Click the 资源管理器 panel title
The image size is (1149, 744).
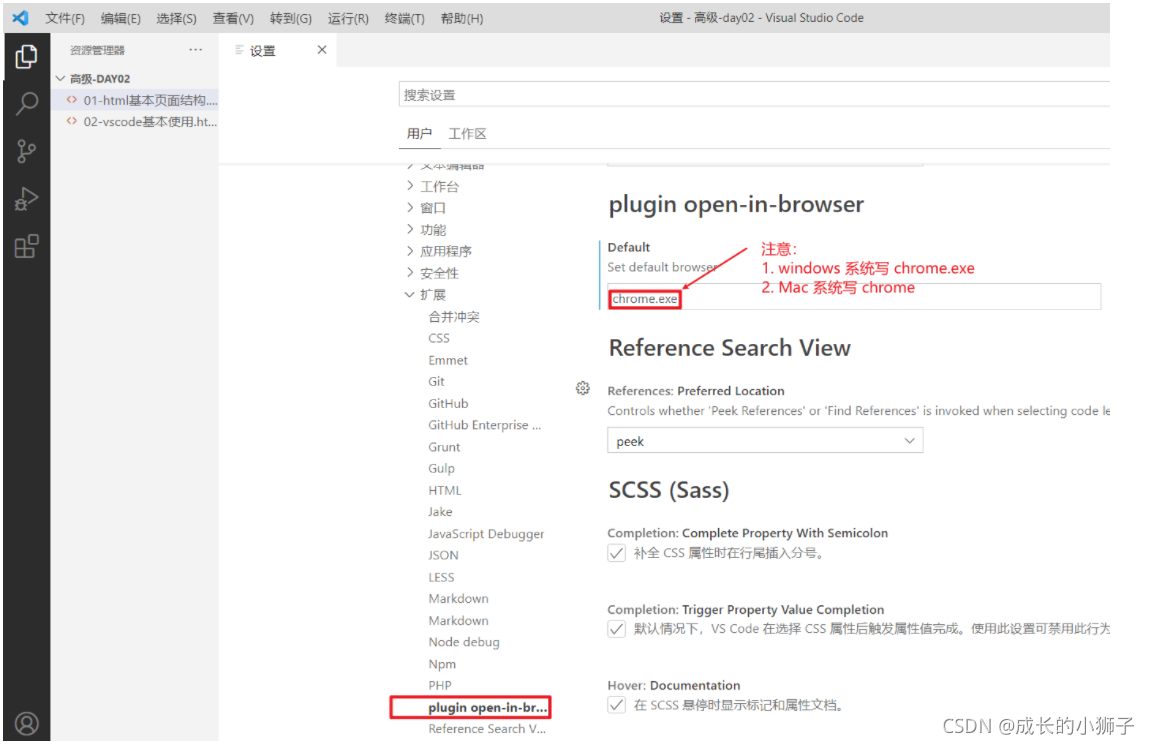97,50
